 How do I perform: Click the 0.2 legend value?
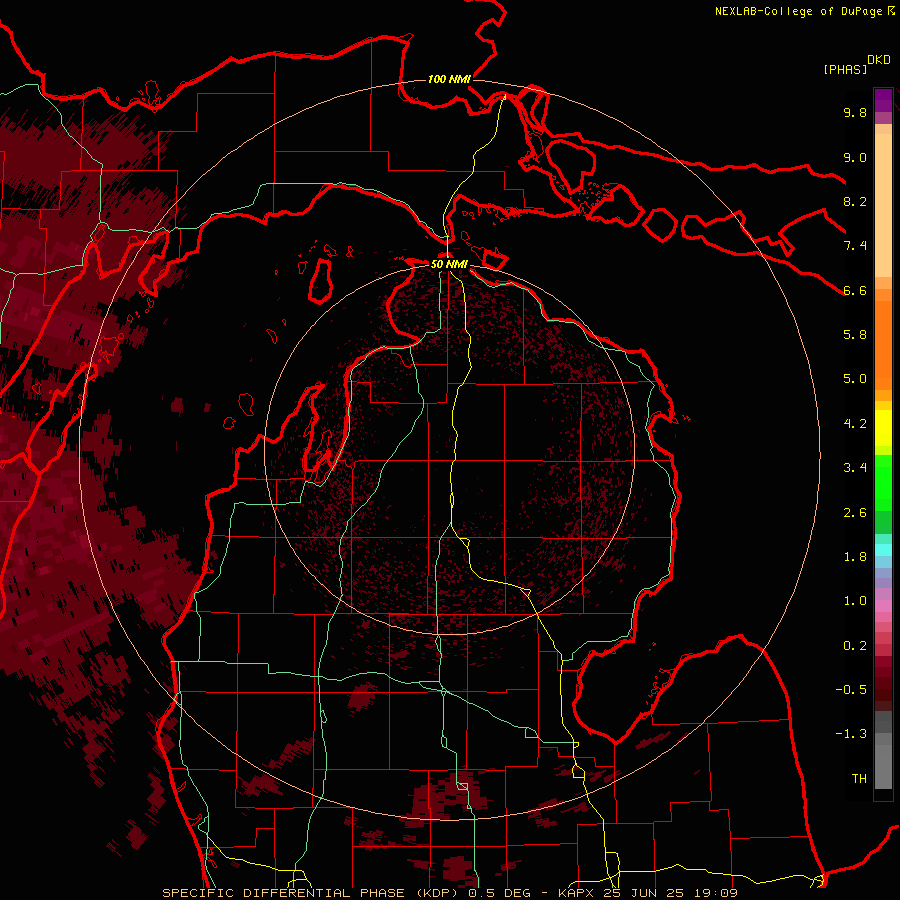[x=855, y=646]
